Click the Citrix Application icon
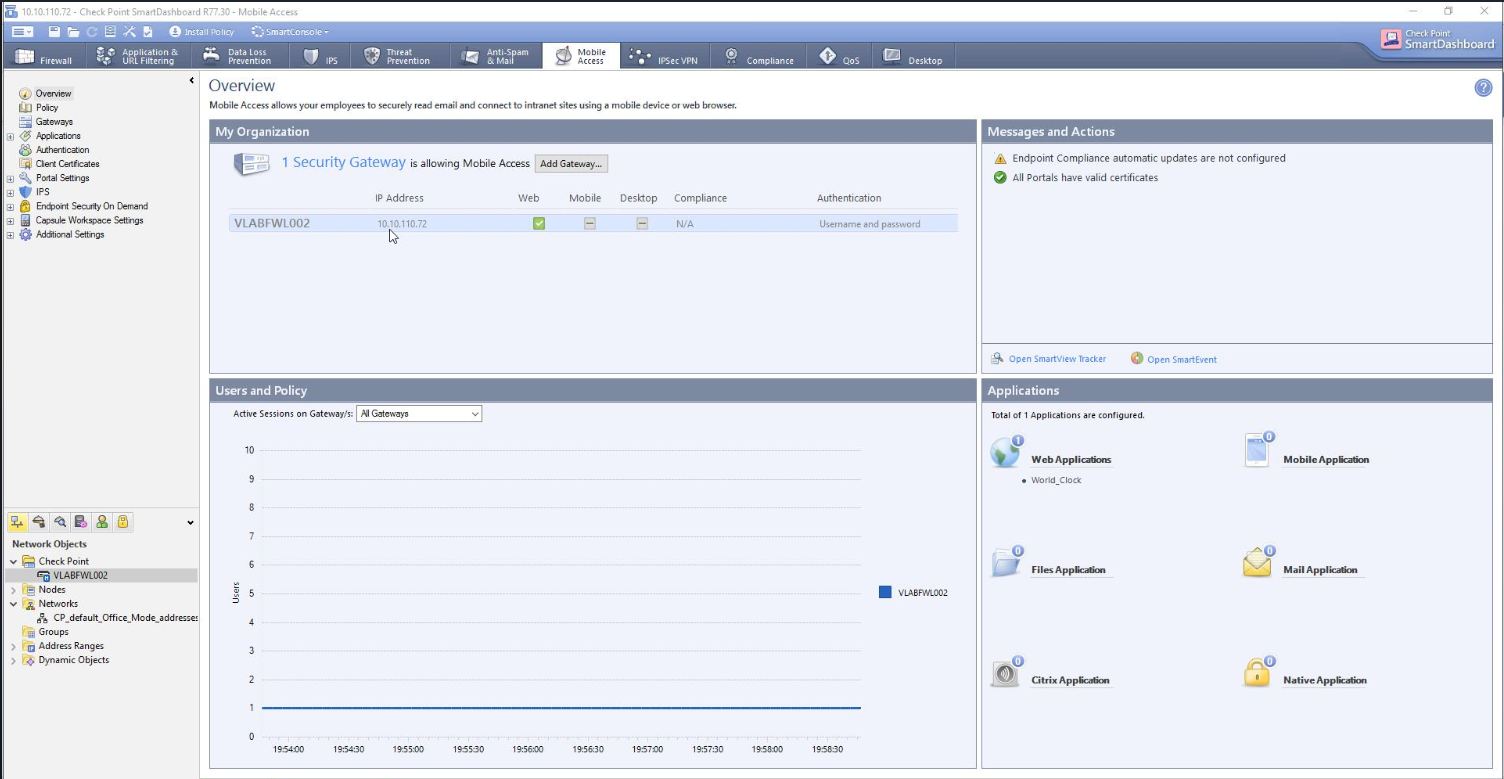Screen dimensions: 1504x779 pyautogui.click(x=1005, y=673)
